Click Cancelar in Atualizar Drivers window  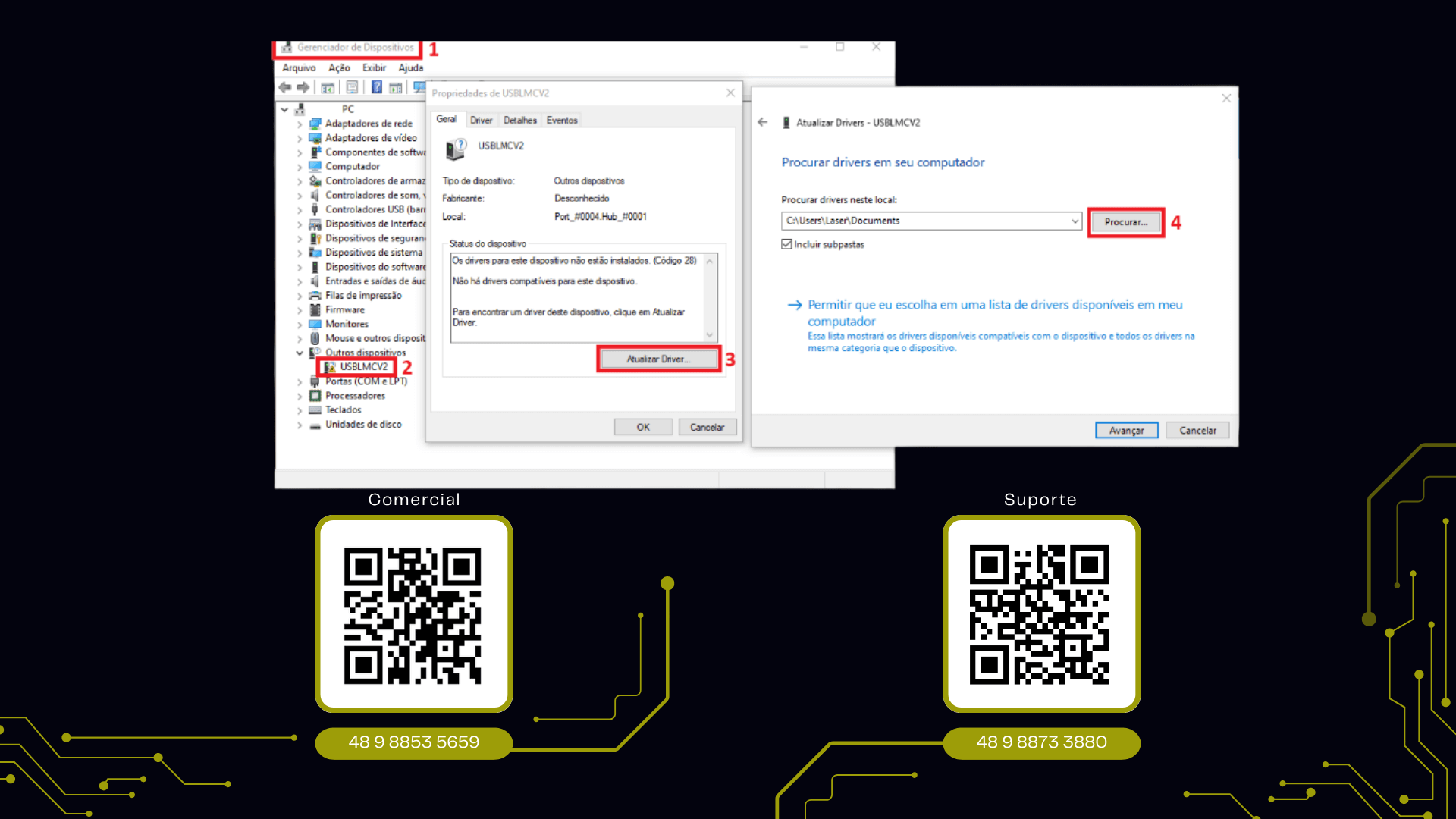1197,431
